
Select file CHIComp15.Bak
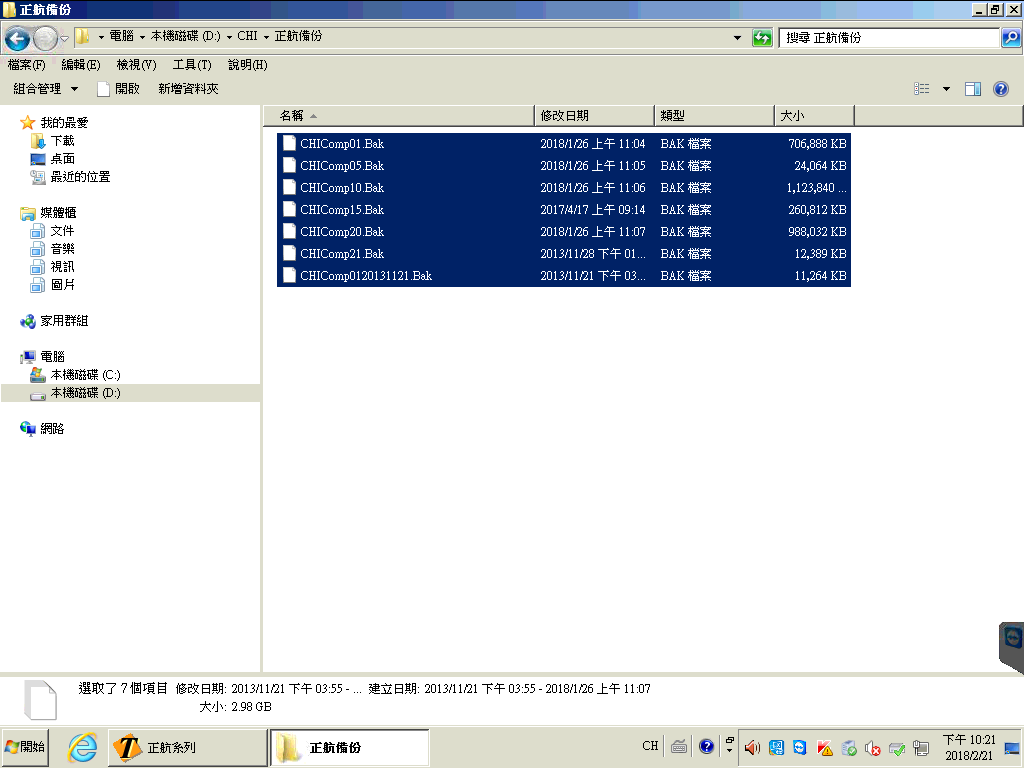pyautogui.click(x=564, y=210)
